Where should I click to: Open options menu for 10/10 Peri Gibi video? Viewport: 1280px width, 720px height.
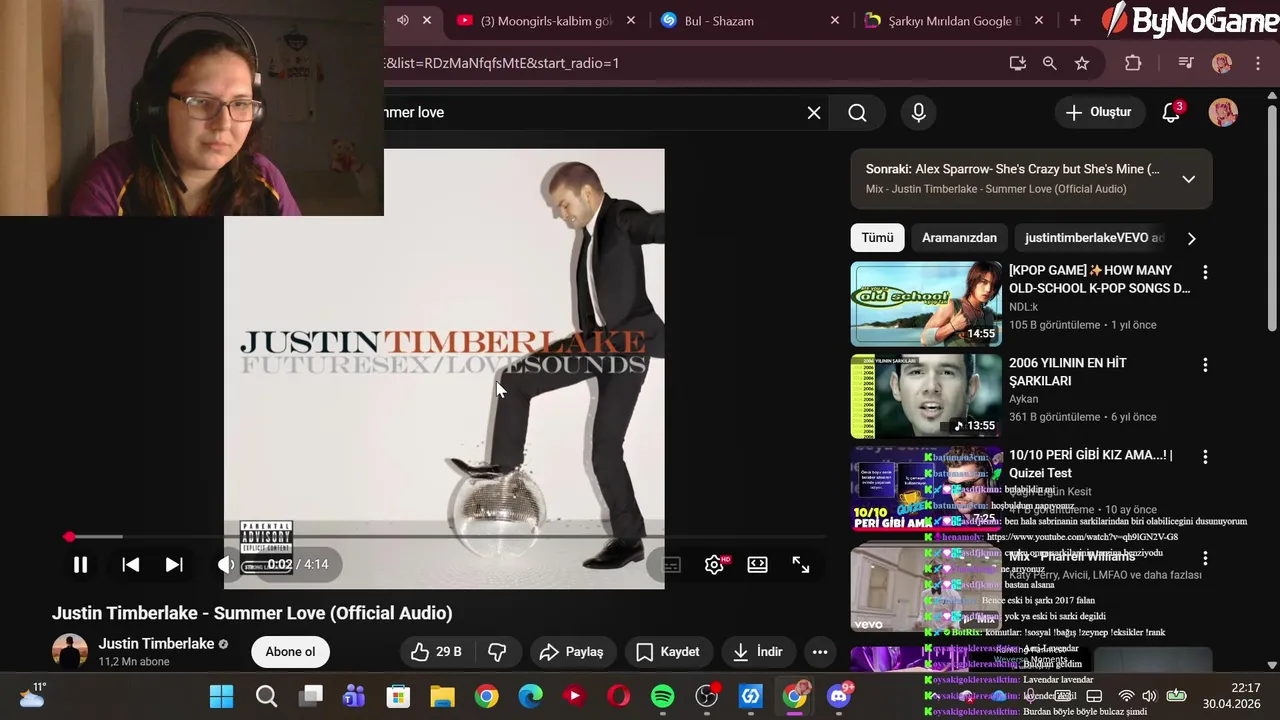tap(1205, 457)
